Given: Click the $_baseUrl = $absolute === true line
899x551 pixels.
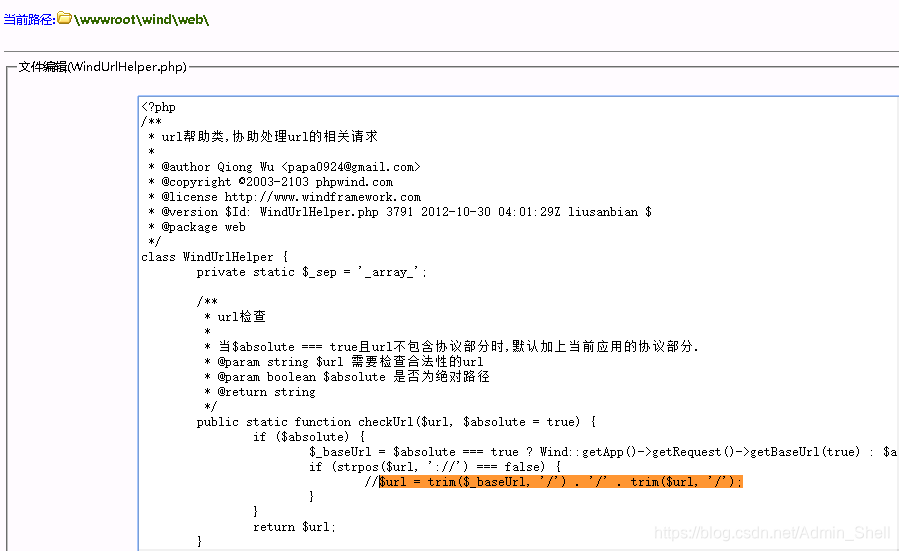Looking at the screenshot, I should 603,452.
